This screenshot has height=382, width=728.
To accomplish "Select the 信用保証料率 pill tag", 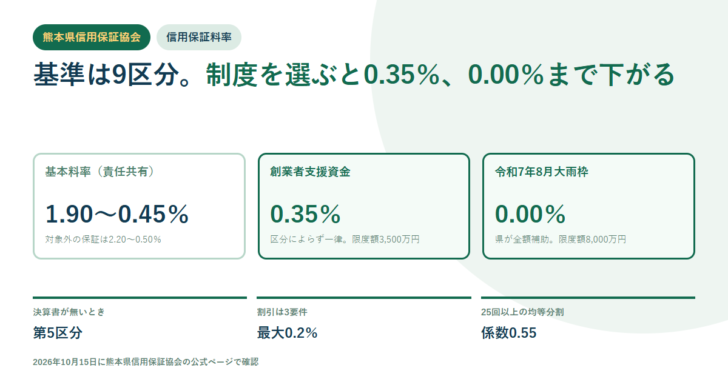I will 199,37.
